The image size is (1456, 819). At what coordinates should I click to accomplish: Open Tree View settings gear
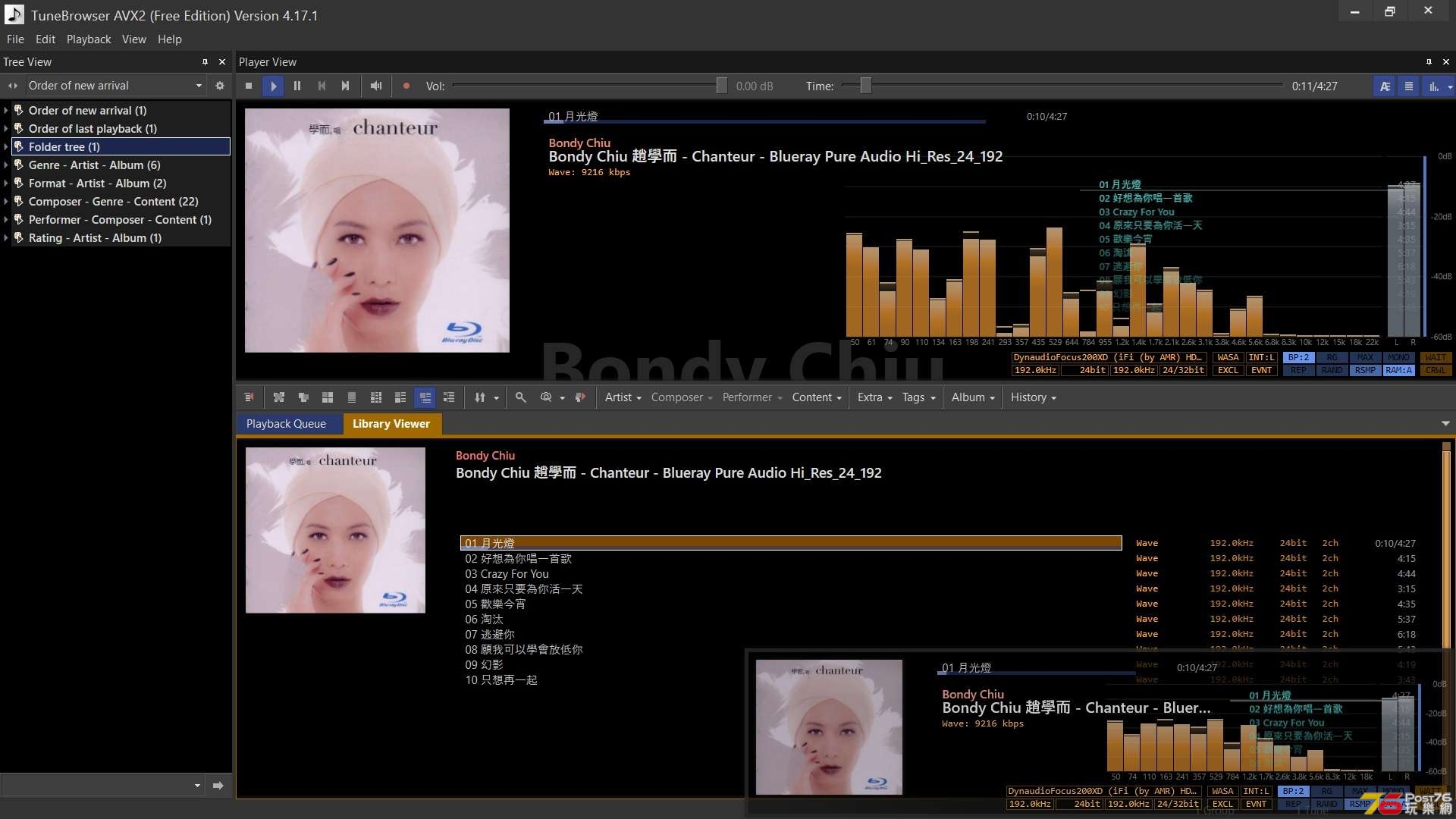click(220, 86)
